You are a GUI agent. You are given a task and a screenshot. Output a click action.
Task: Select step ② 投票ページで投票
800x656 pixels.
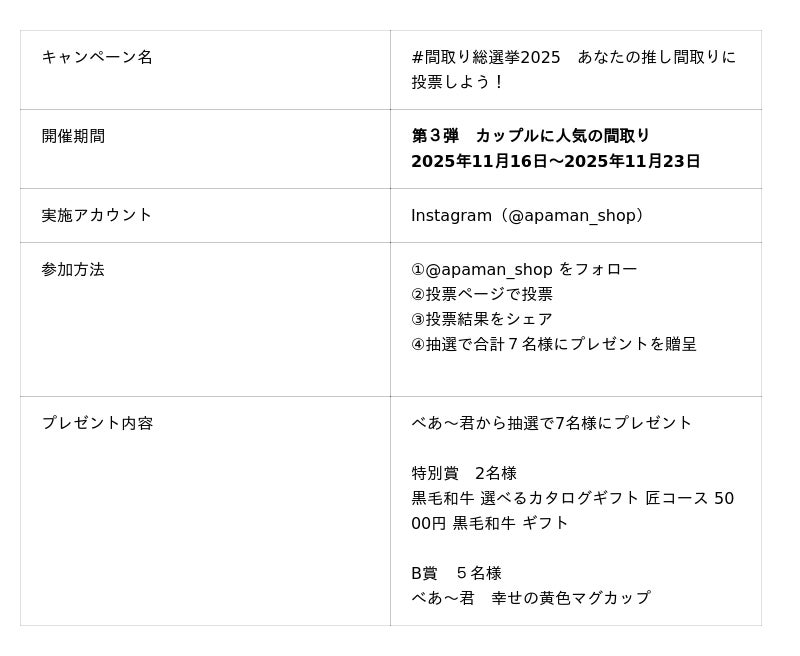tap(482, 294)
